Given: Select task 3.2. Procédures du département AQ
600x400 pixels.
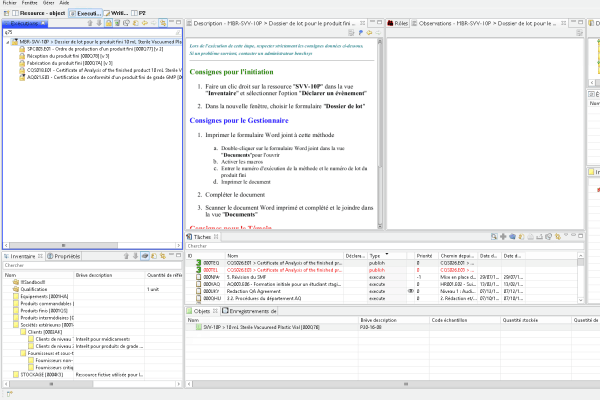Looking at the screenshot, I should (264, 299).
